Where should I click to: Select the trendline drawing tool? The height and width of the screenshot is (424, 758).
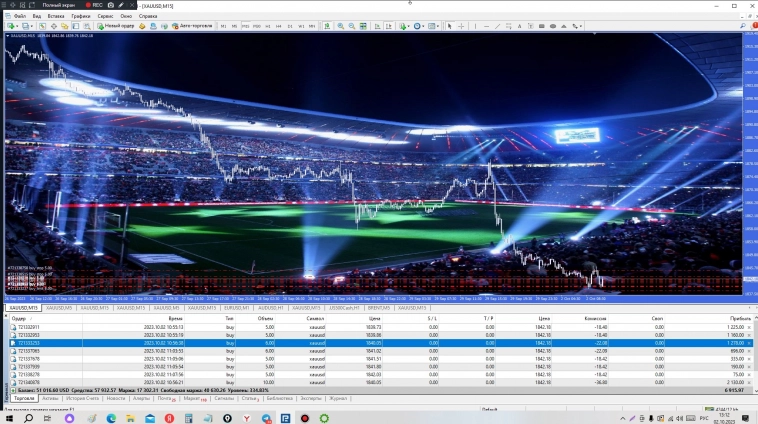(500, 26)
